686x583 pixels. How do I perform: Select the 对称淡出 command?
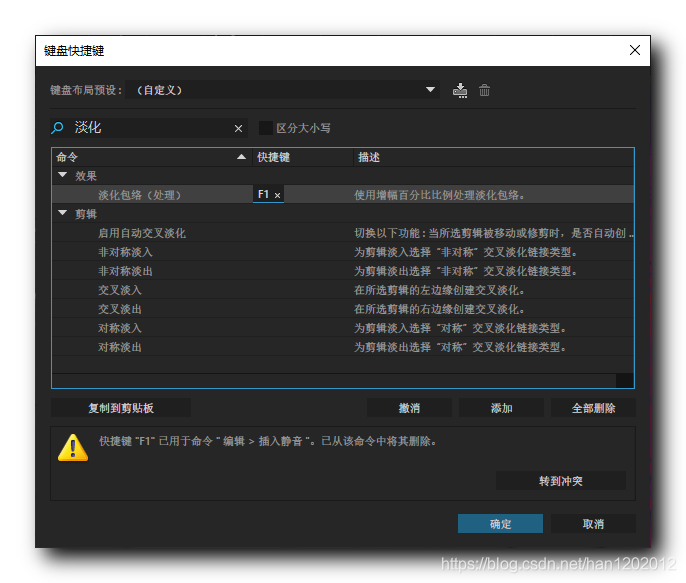(119, 347)
